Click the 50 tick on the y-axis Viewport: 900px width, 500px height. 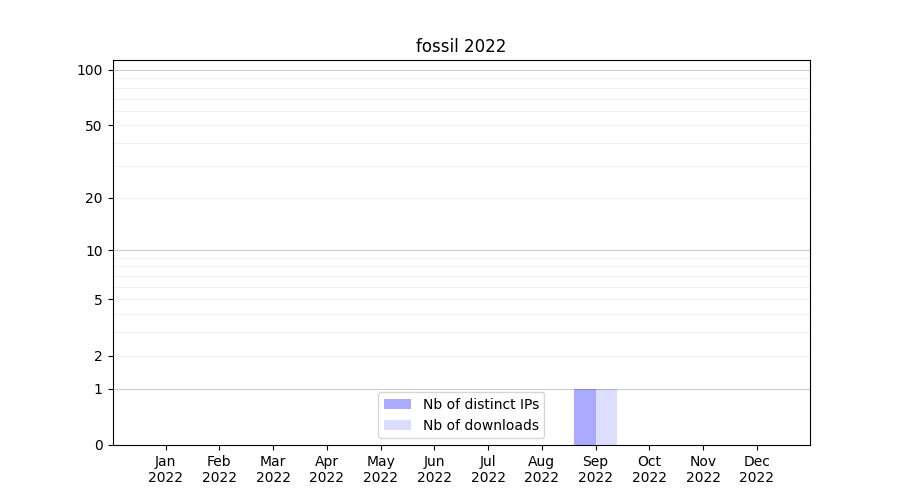click(94, 126)
